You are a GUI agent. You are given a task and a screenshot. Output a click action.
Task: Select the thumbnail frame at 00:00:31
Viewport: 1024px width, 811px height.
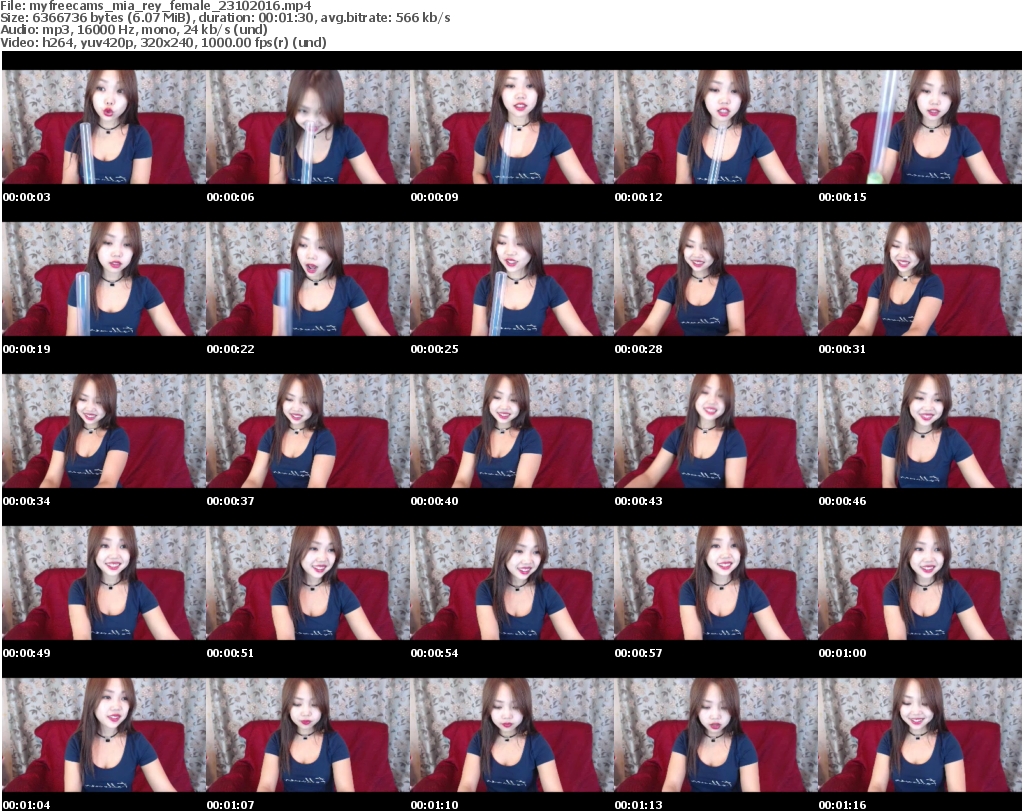[920, 279]
